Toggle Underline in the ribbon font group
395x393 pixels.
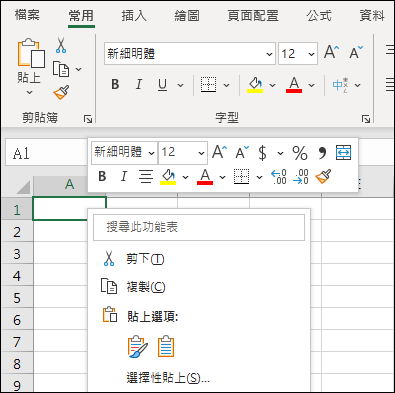(162, 85)
